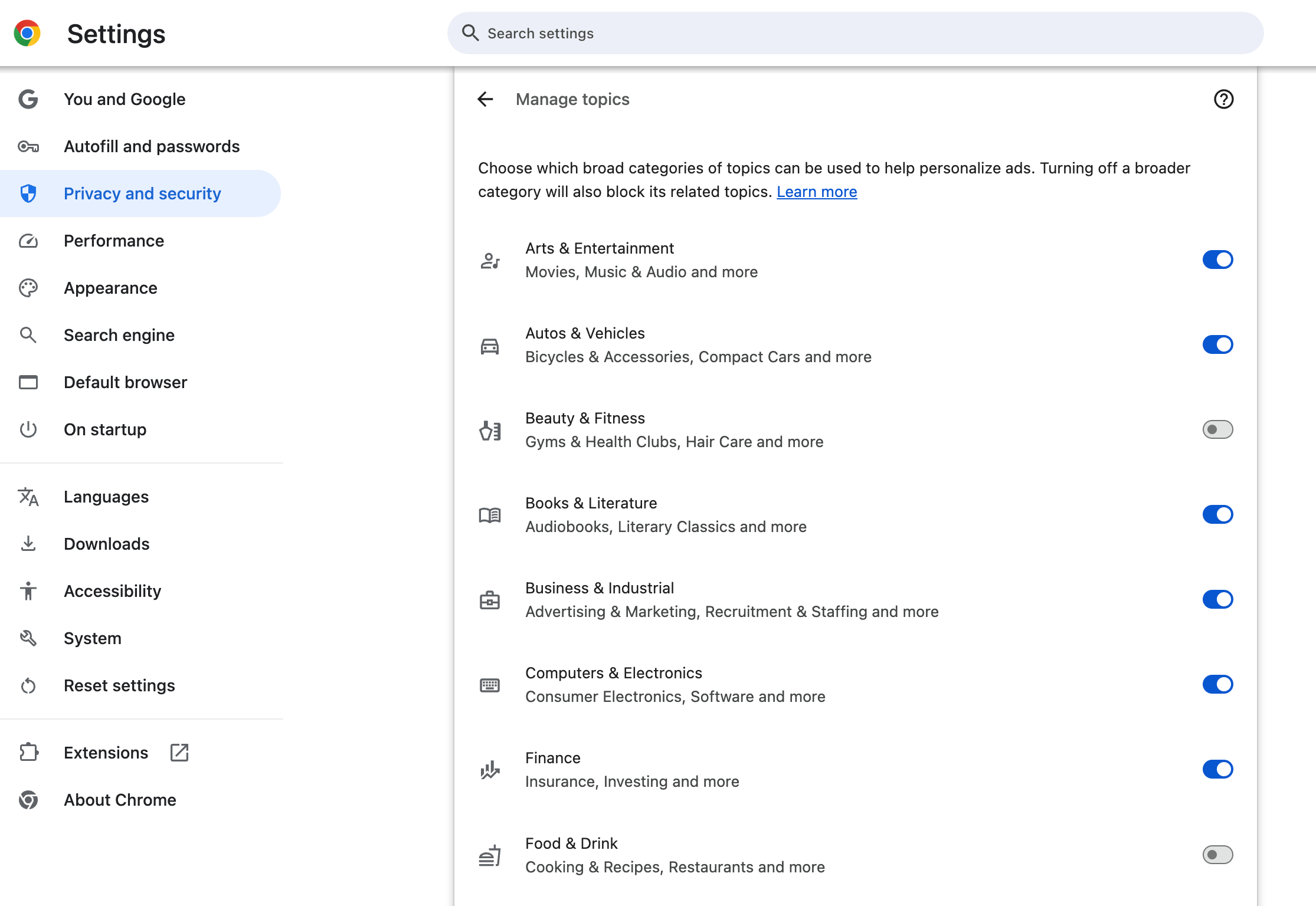The width and height of the screenshot is (1316, 906).
Task: Click the Beauty & Fitness category icon
Action: (x=491, y=430)
